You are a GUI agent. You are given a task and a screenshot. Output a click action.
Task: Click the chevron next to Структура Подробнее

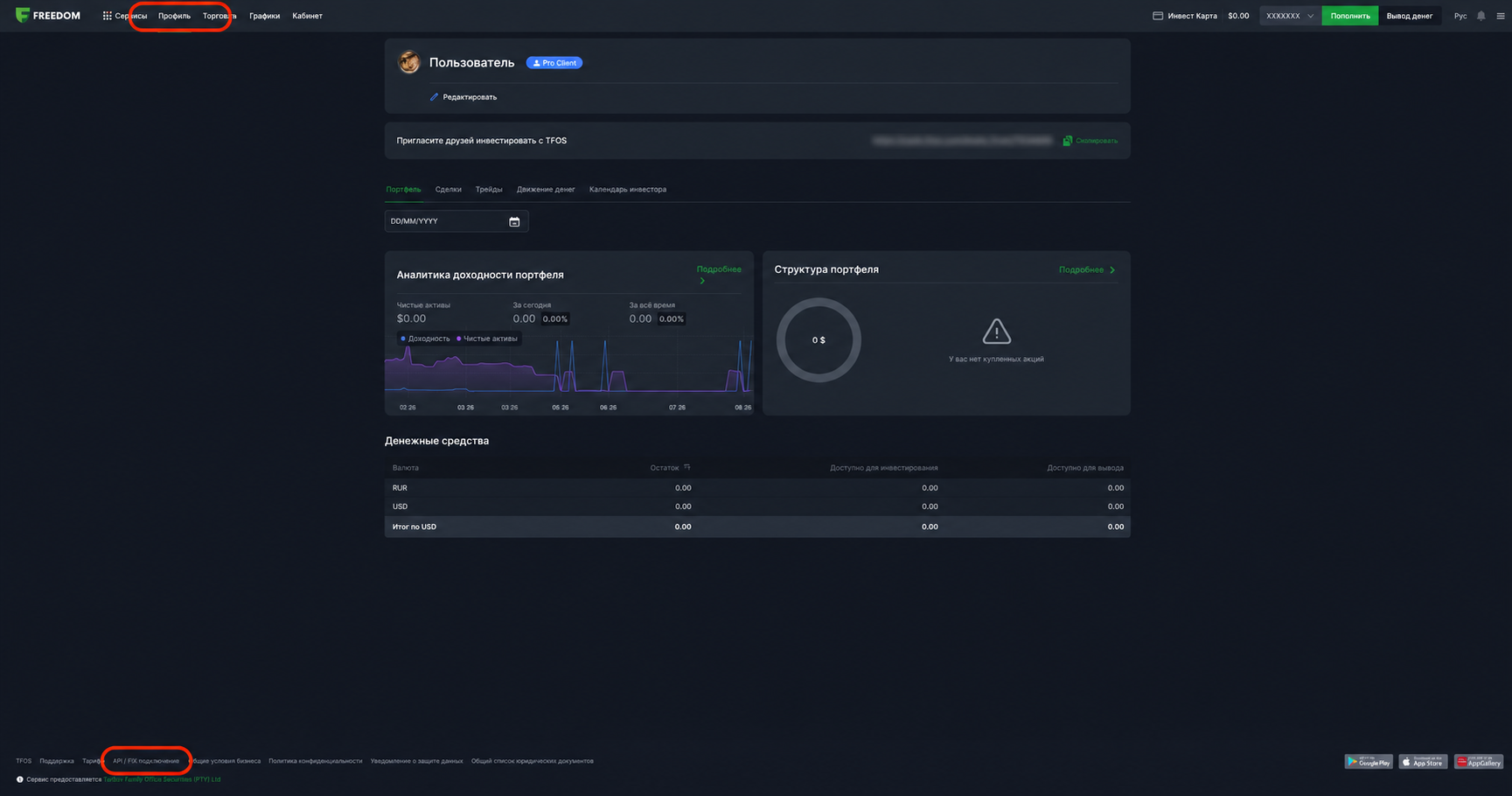tap(1112, 270)
